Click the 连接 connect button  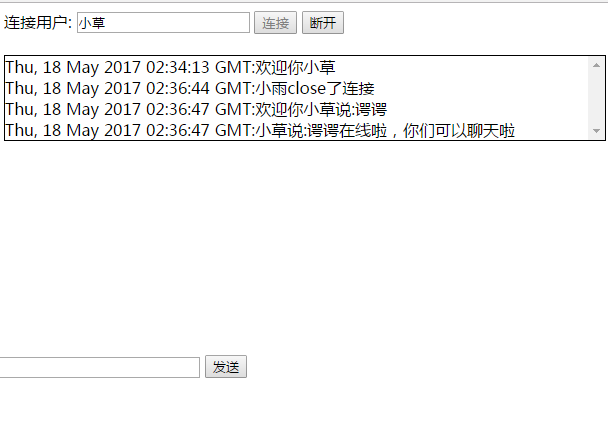coord(275,22)
